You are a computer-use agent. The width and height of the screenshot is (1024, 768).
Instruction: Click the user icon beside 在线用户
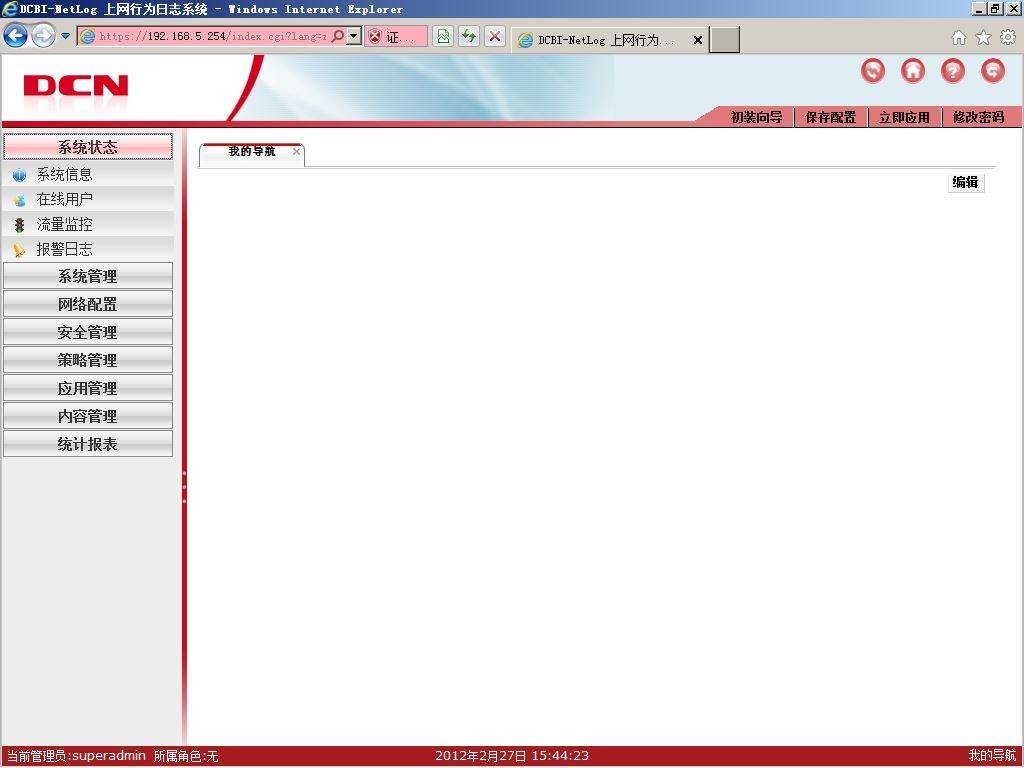pyautogui.click(x=20, y=200)
